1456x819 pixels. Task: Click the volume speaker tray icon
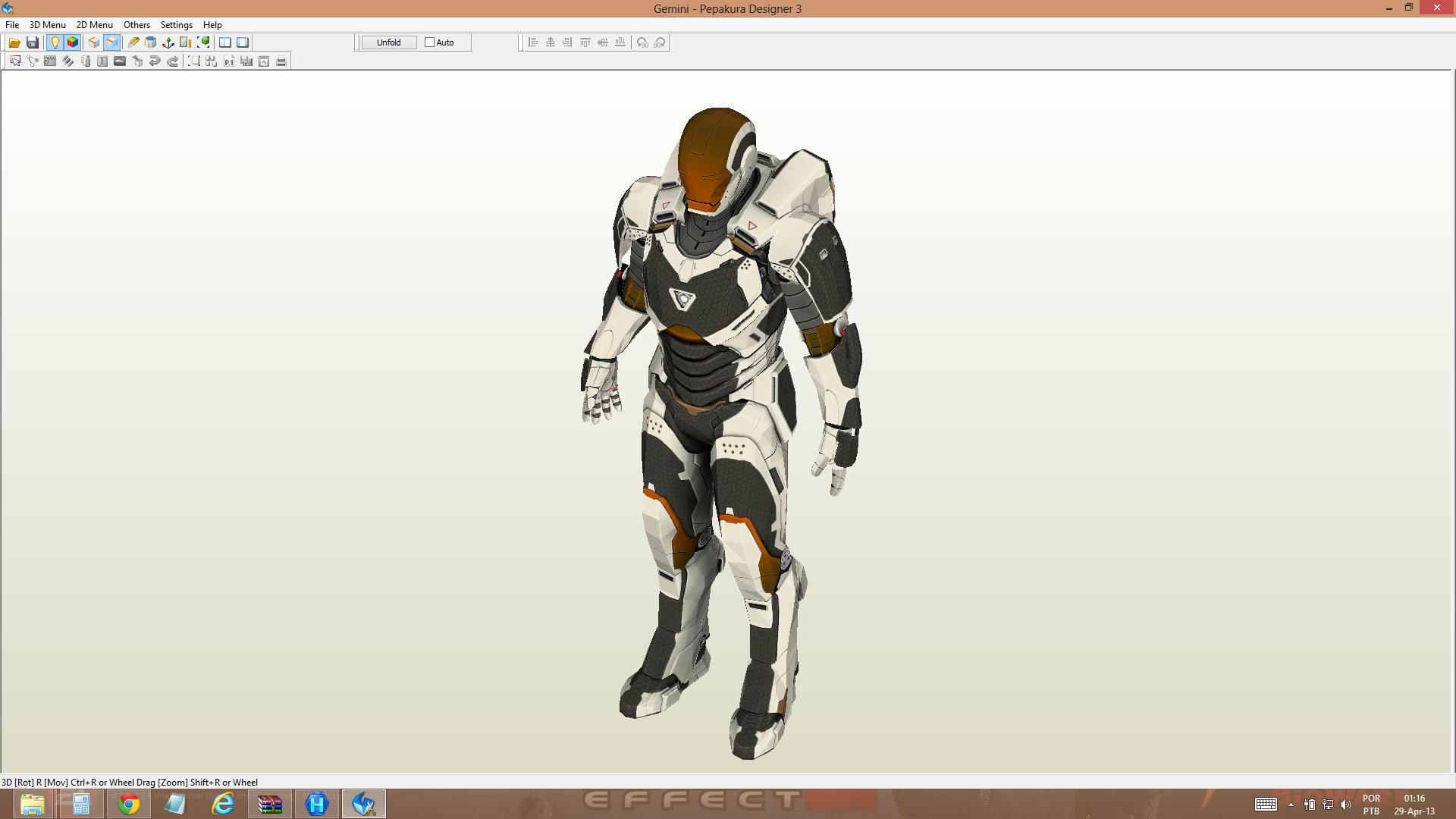pyautogui.click(x=1346, y=805)
